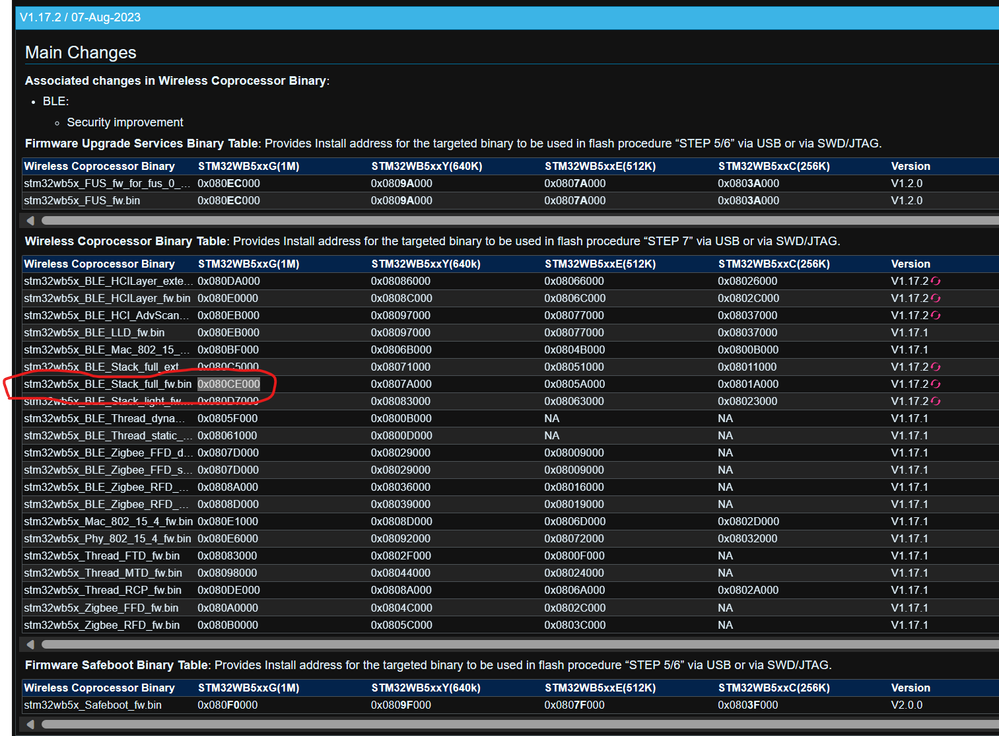Click left scroll arrow under Coprocessor Binary table
Viewport: 999px width, 736px height.
click(31, 644)
